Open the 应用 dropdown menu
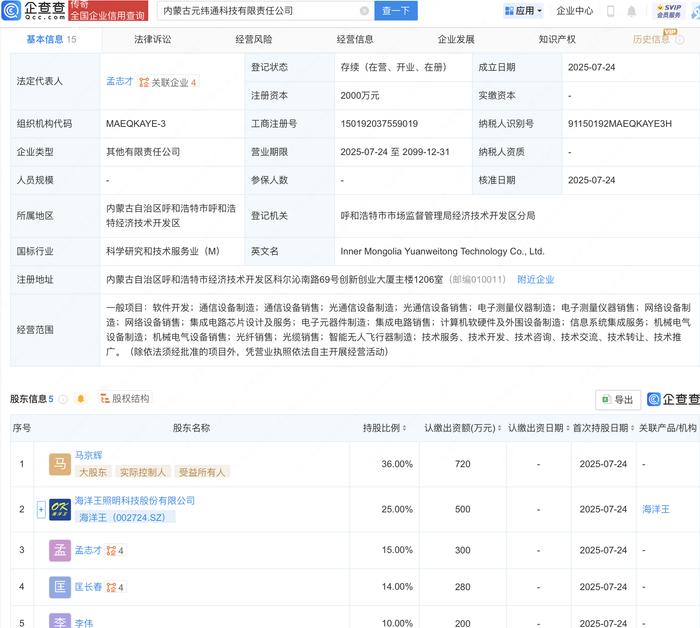 click(523, 11)
